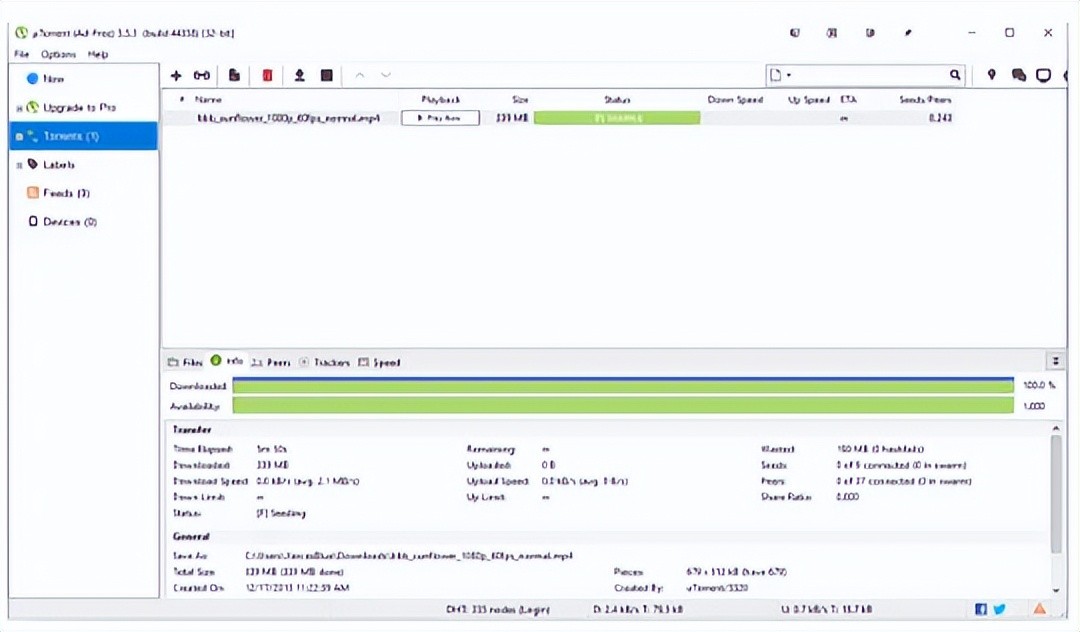1080x632 pixels.
Task: Expand the Upgrade to Pro tree node
Action: tap(20, 108)
